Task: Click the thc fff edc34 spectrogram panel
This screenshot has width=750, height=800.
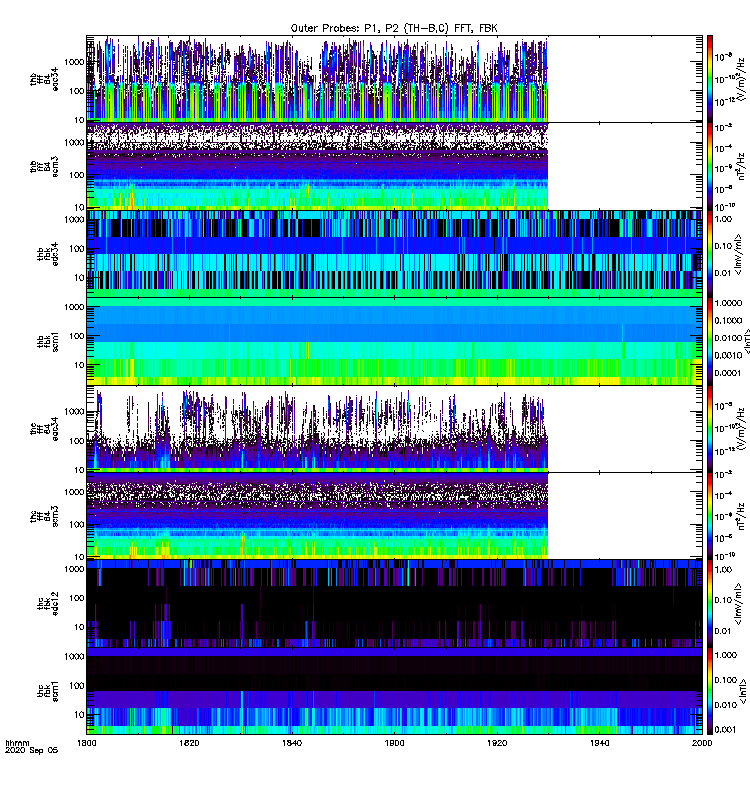Action: 394,429
